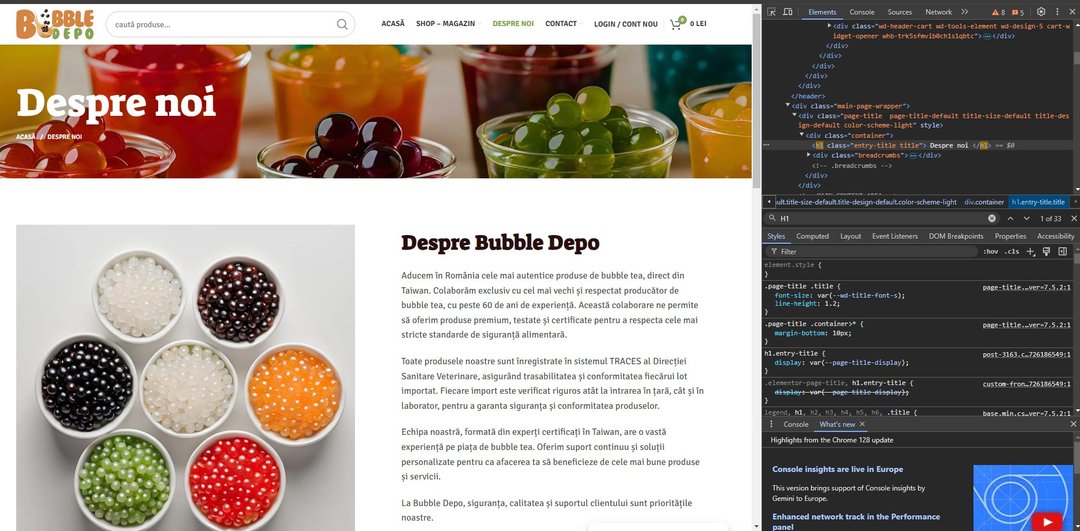The image size is (1080, 531).
Task: Open DevTools three-dot customize menu
Action: [1056, 12]
